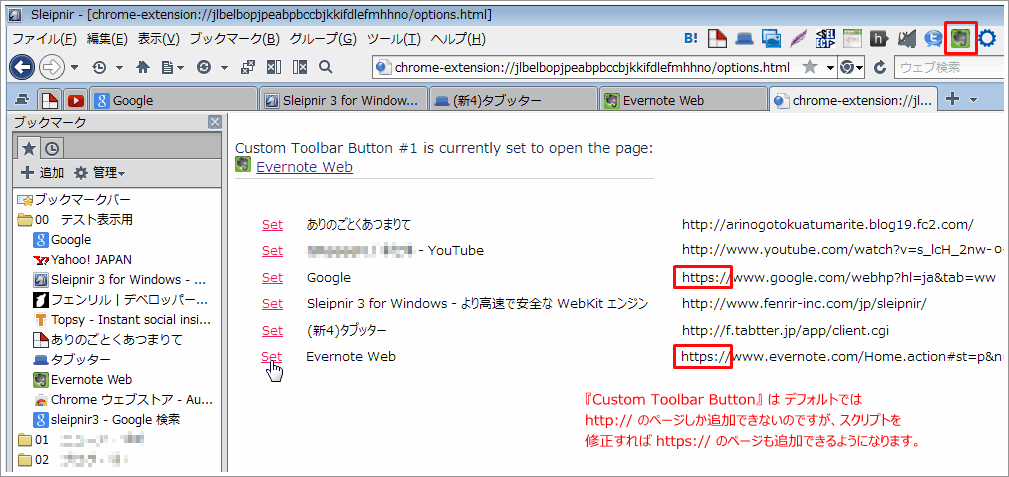Select the Chrome ウェブストア bookmark

coord(122,400)
